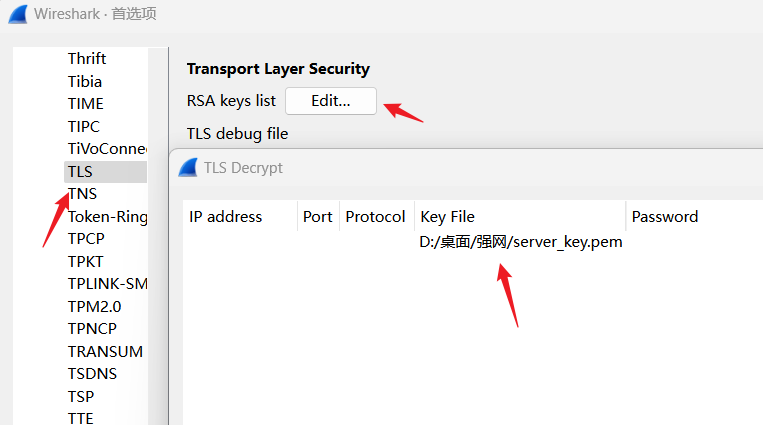
Task: Select the server_key.pem key file entry
Action: coord(521,242)
